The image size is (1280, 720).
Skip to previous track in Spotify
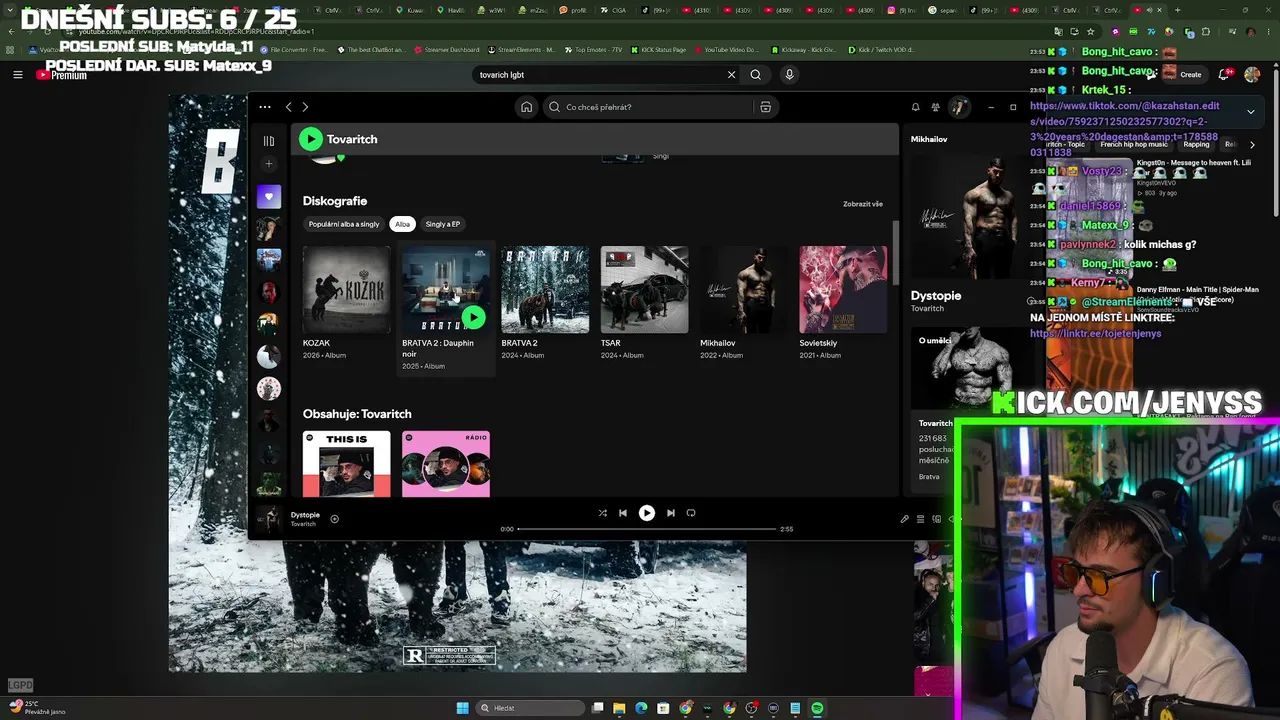click(x=623, y=513)
